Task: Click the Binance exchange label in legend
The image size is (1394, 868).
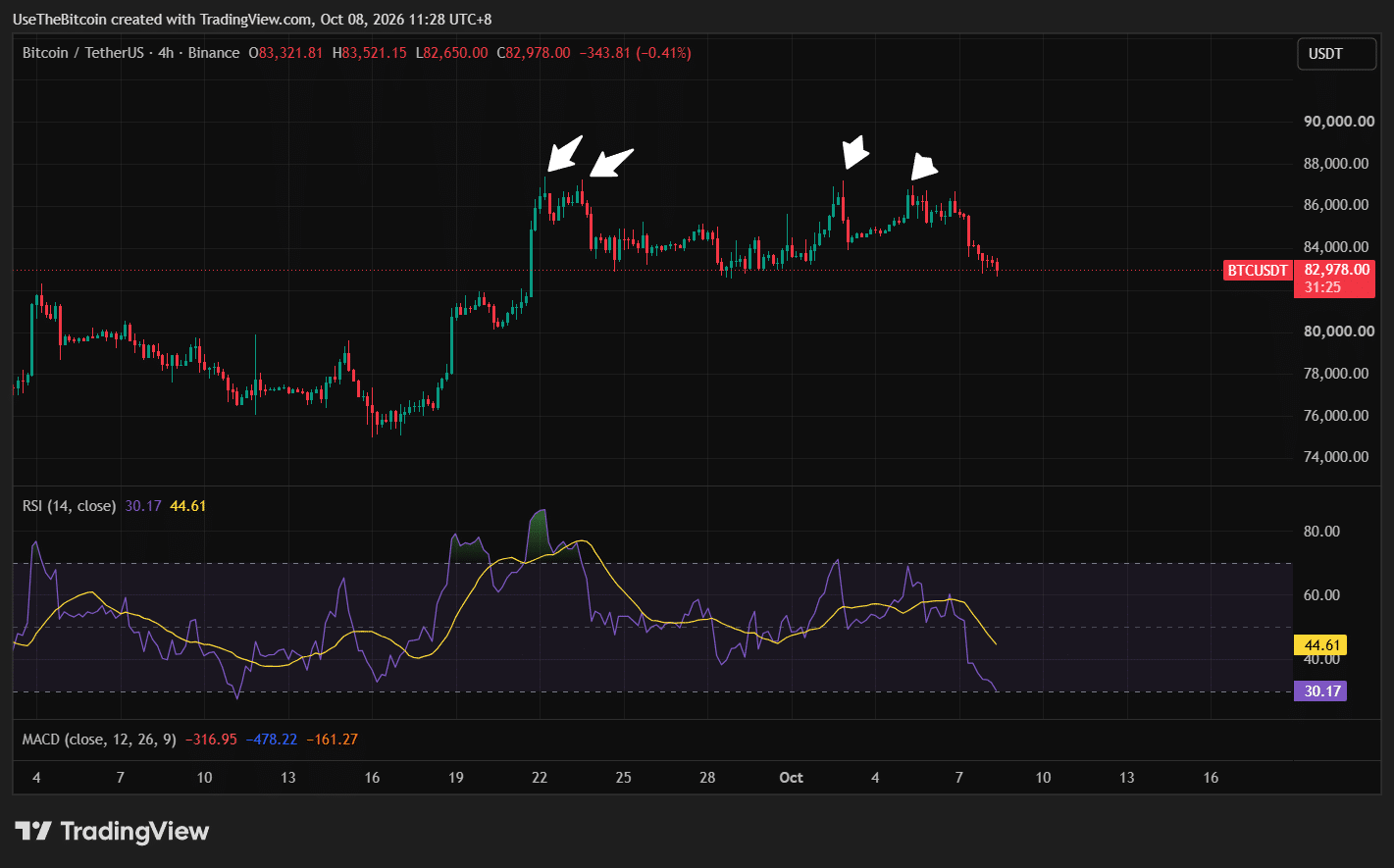Action: [x=213, y=53]
